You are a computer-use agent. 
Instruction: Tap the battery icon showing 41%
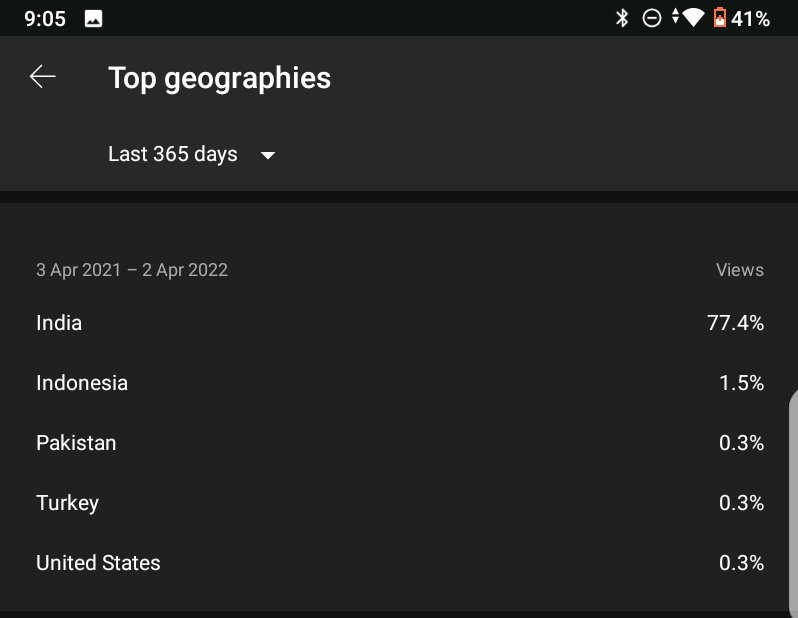coord(720,18)
